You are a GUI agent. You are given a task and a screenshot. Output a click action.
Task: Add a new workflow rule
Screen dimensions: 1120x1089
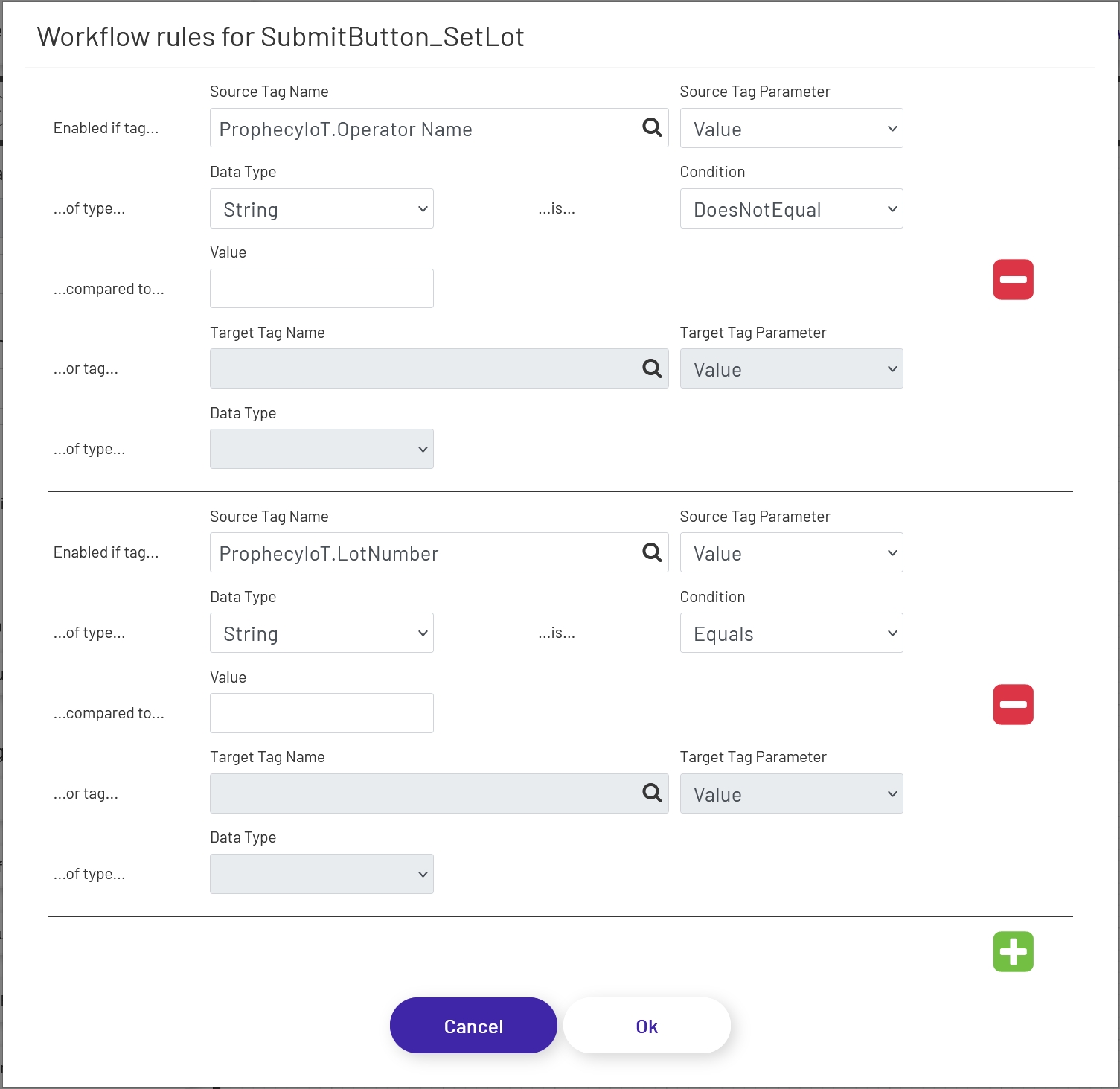tap(1013, 951)
